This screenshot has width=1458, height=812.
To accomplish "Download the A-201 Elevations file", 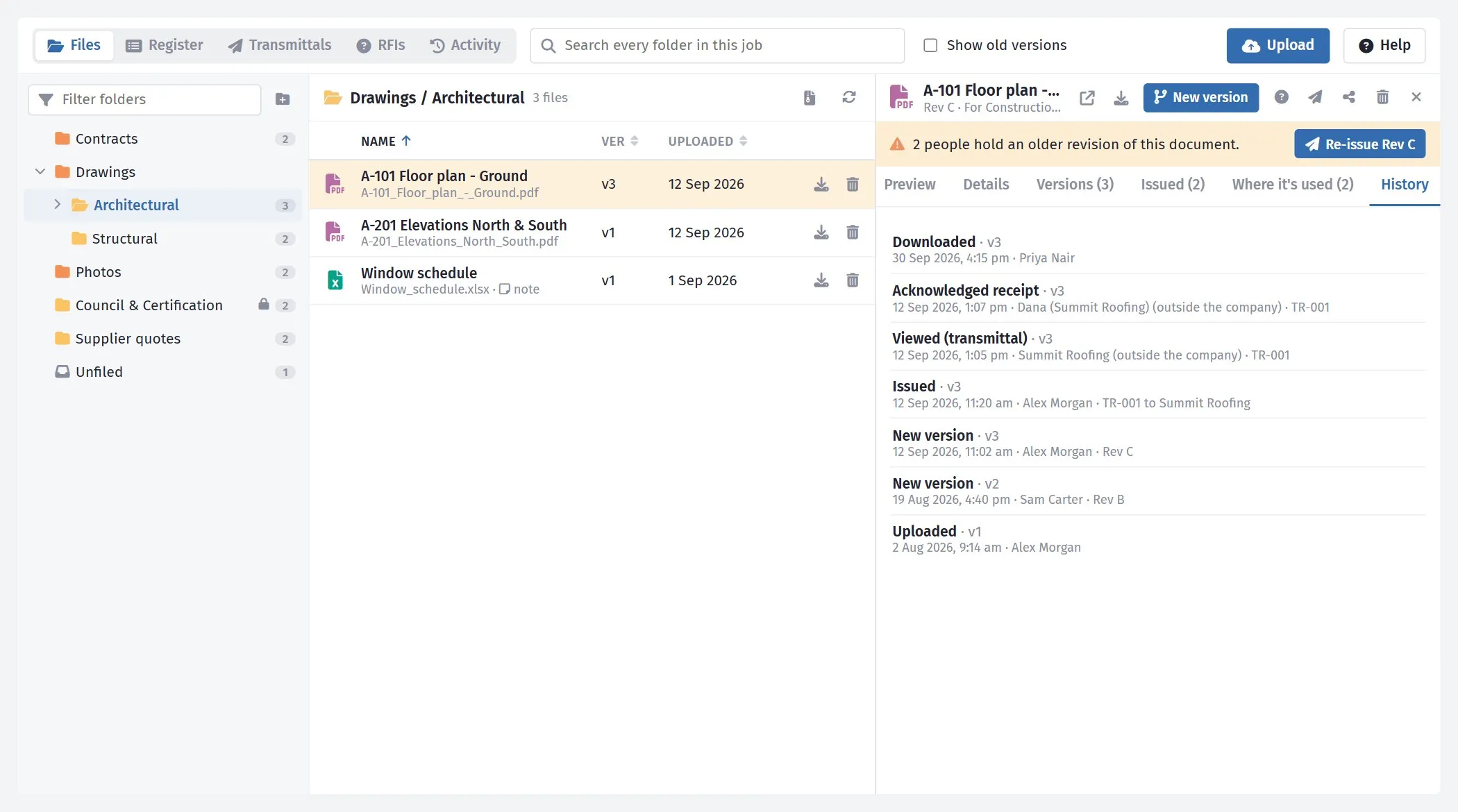I will click(821, 232).
